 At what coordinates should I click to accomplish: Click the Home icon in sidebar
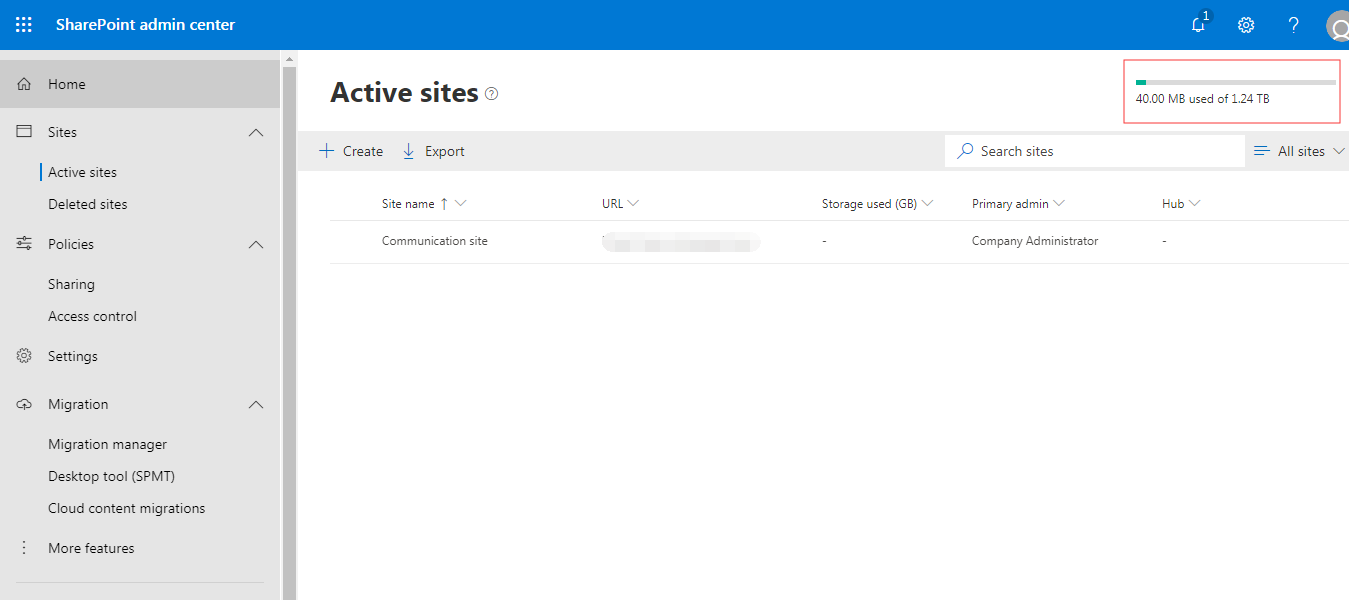(25, 84)
